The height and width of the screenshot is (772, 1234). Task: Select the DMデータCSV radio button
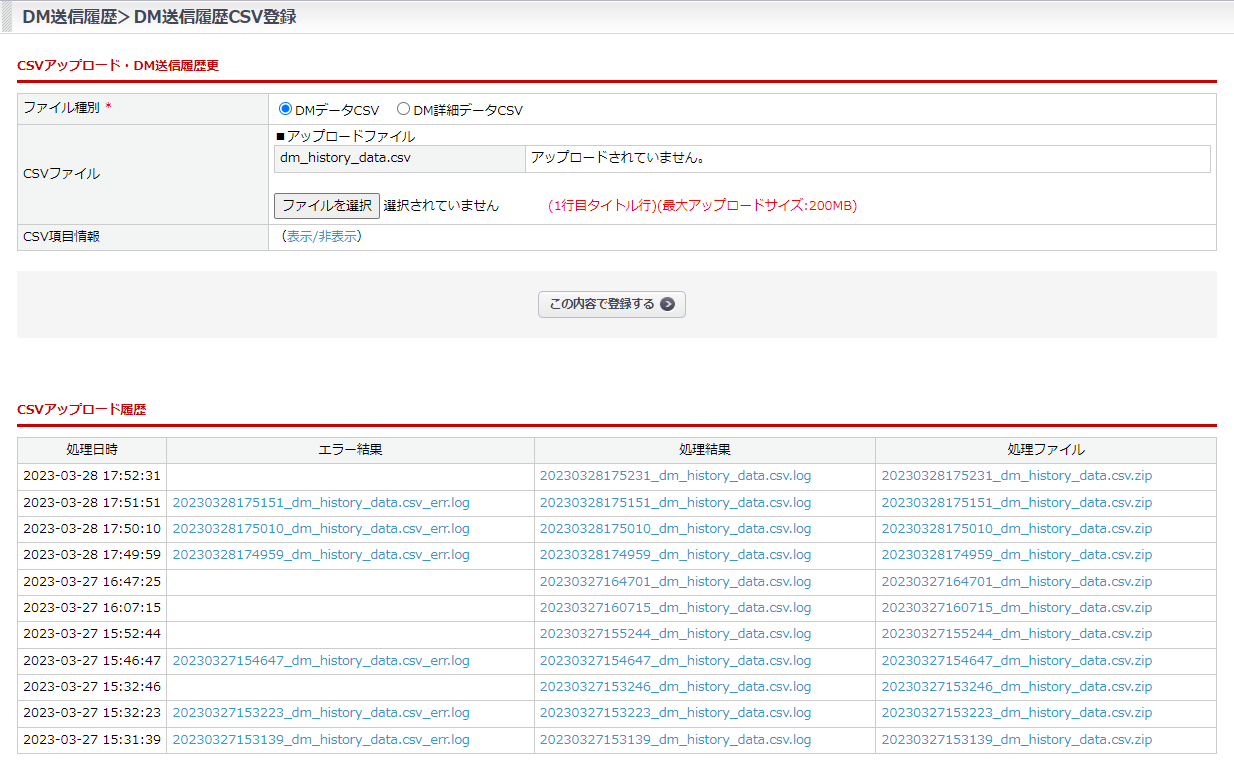pos(285,110)
